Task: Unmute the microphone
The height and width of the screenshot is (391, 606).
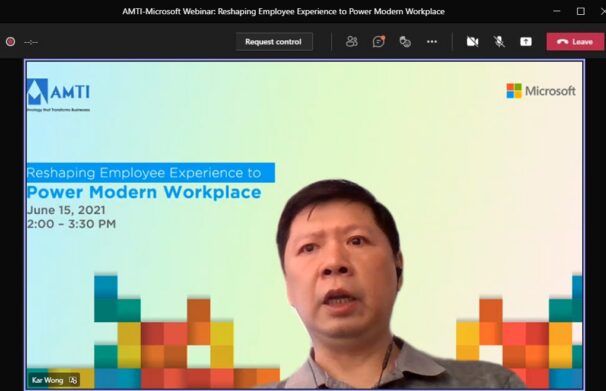Action: (499, 41)
